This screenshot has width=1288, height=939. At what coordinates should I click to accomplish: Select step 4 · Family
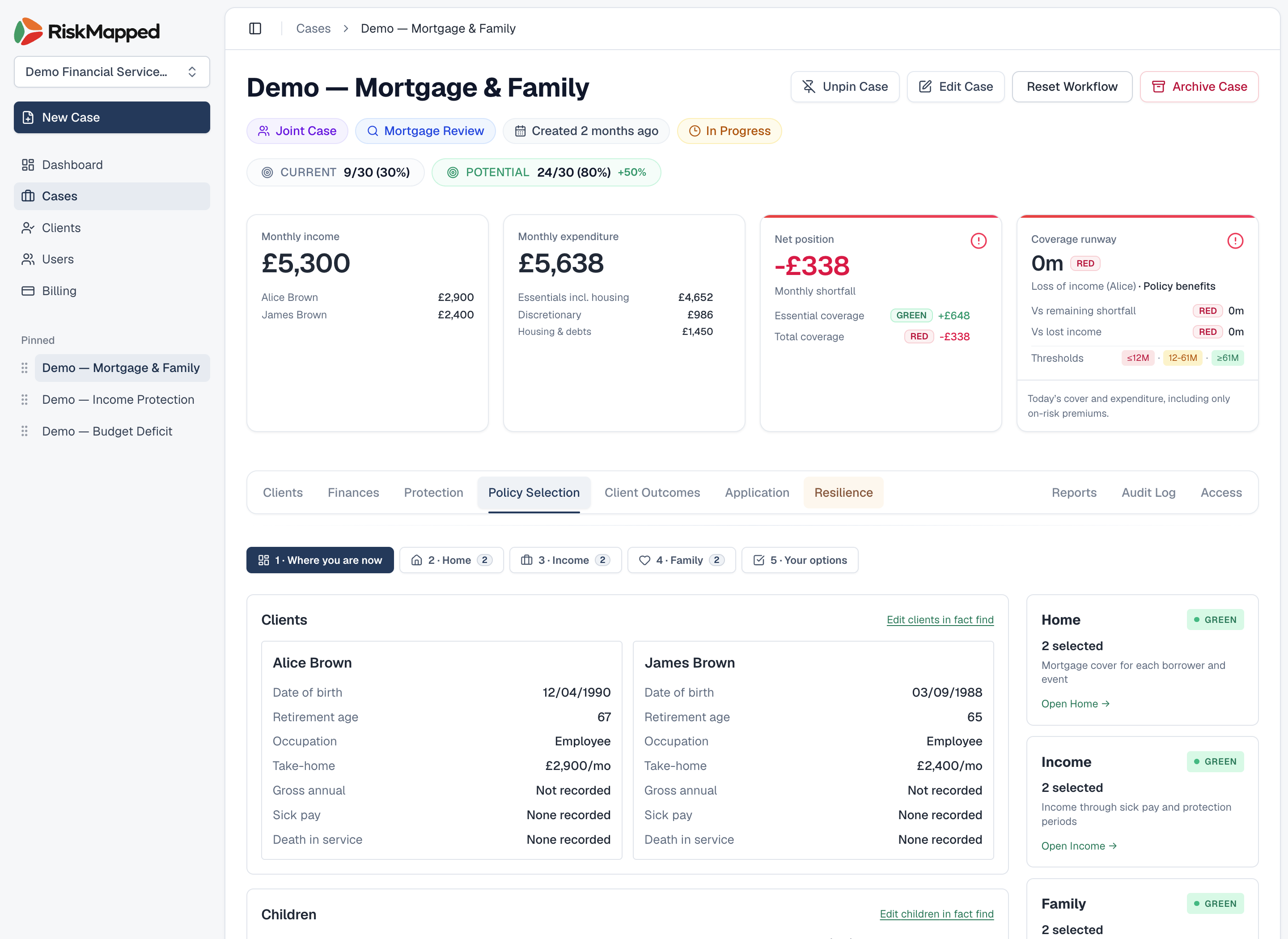[x=682, y=560]
